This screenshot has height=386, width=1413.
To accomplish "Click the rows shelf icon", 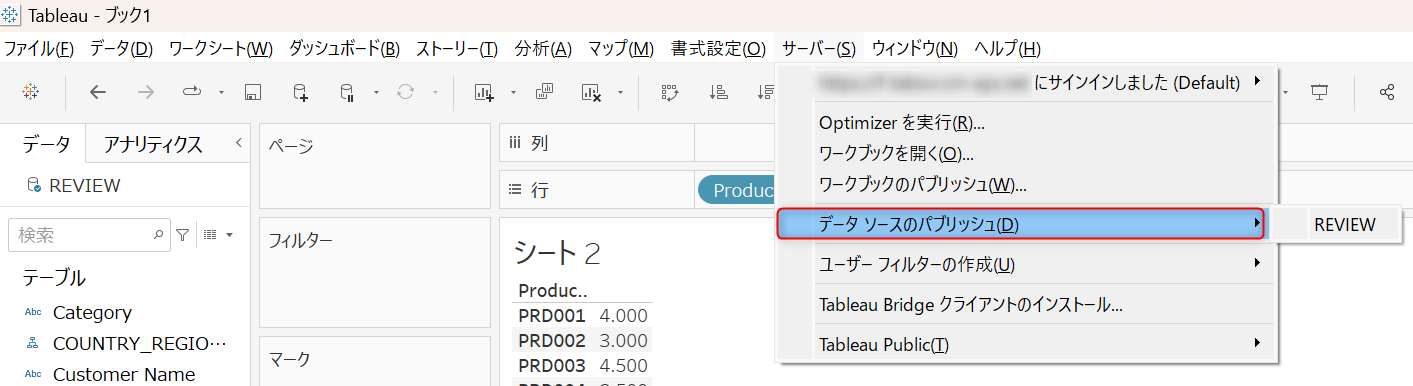I will click(x=515, y=190).
